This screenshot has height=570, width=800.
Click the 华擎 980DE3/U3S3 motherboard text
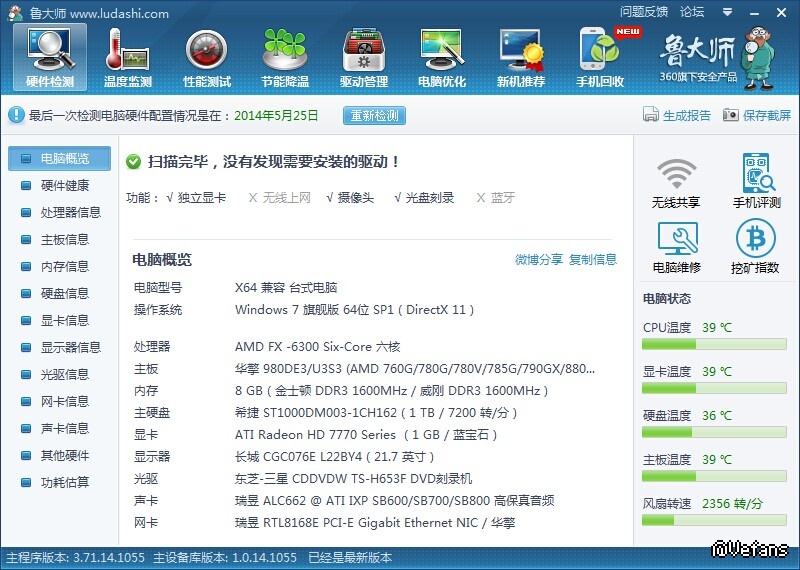coord(415,369)
